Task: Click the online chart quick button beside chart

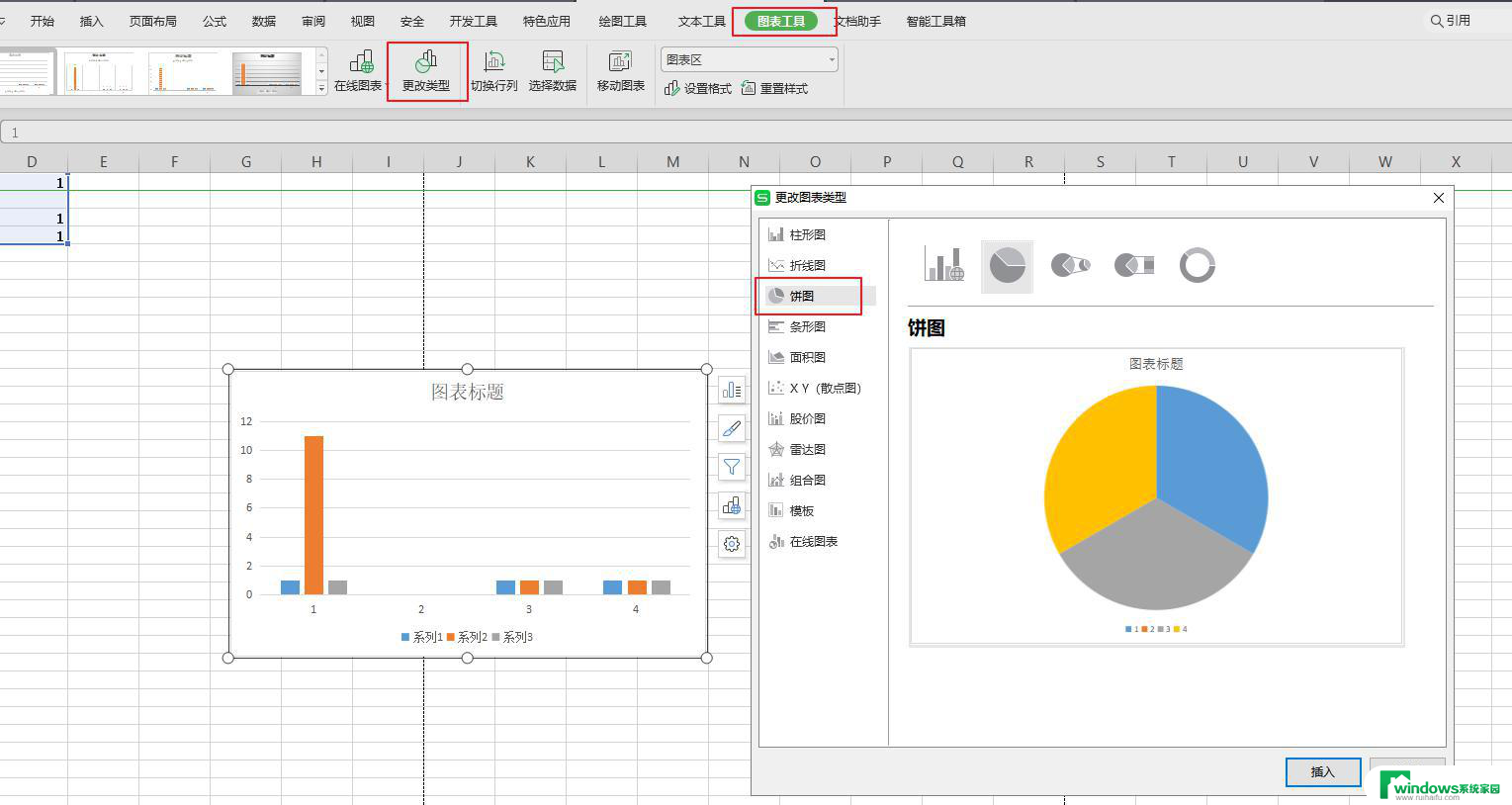Action: 732,505
